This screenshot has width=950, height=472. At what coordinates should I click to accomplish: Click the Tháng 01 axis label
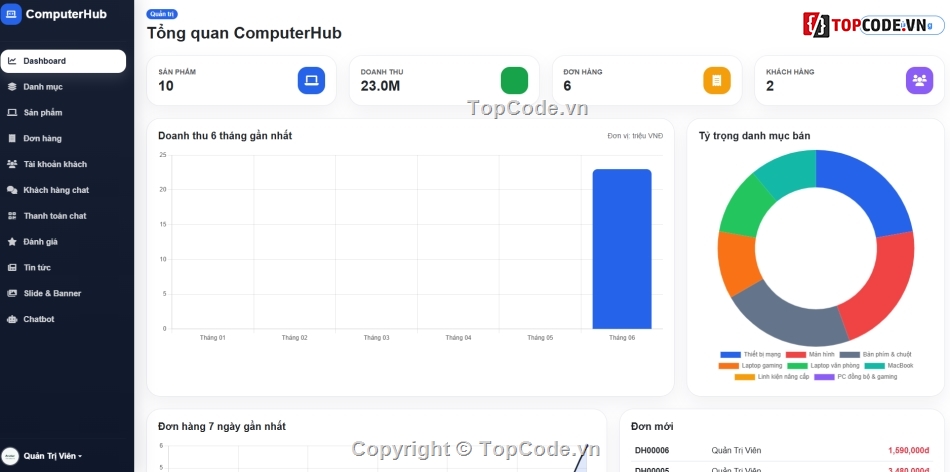(212, 337)
